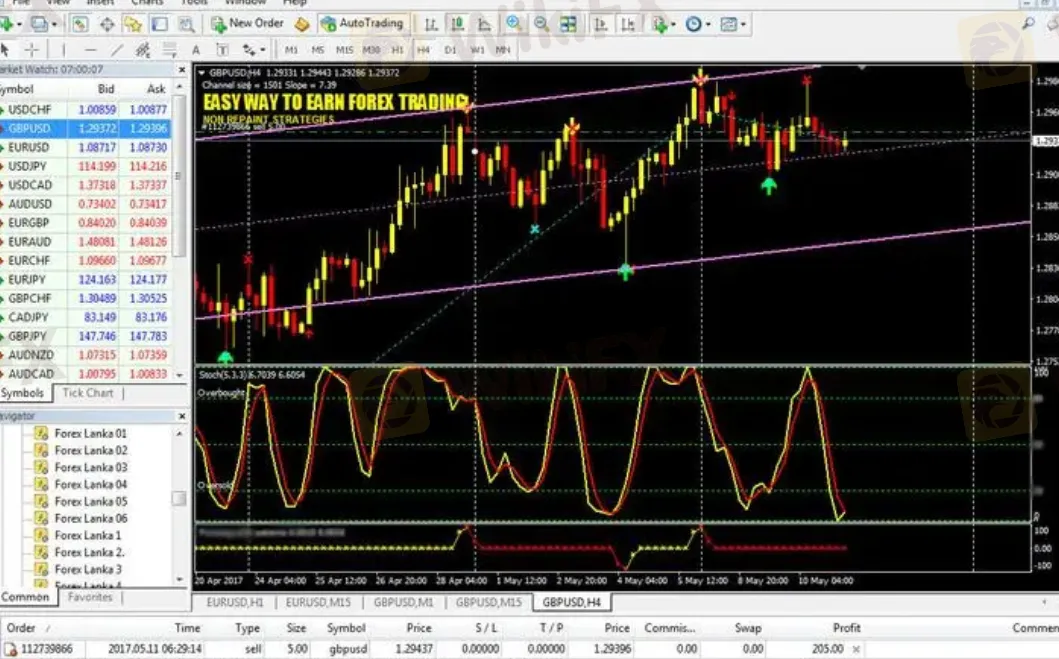The image size is (1059, 659).
Task: Toggle chart shift from right border
Action: [627, 25]
